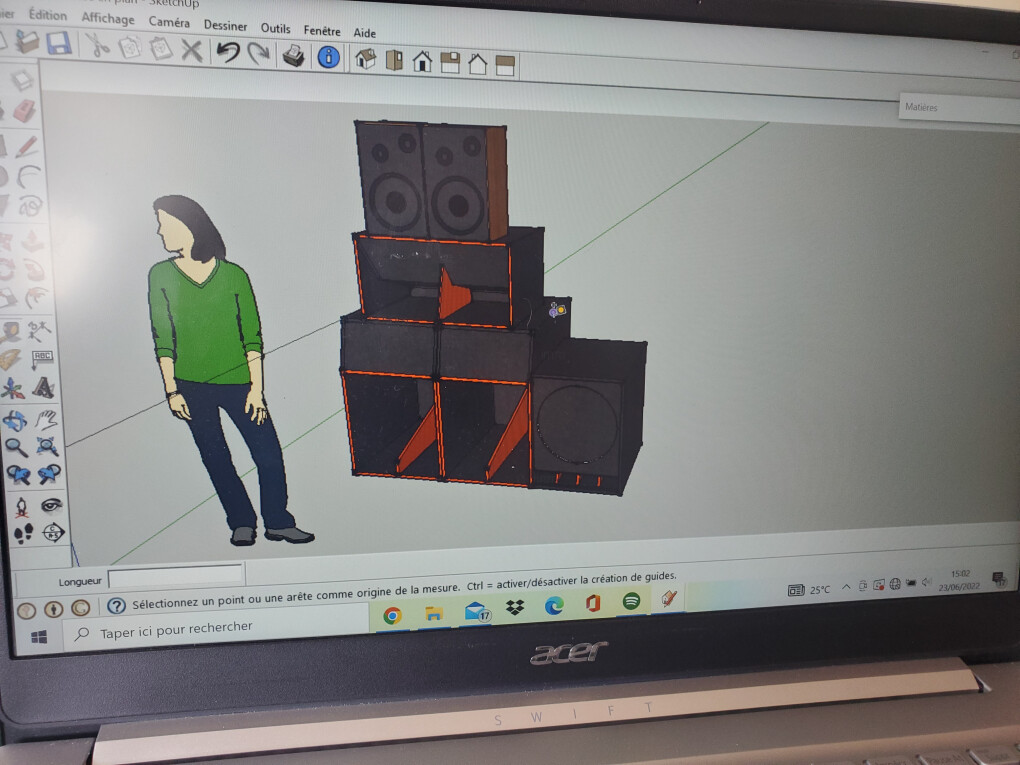Select the Walk footprints tool
The height and width of the screenshot is (765, 1020).
(x=23, y=535)
